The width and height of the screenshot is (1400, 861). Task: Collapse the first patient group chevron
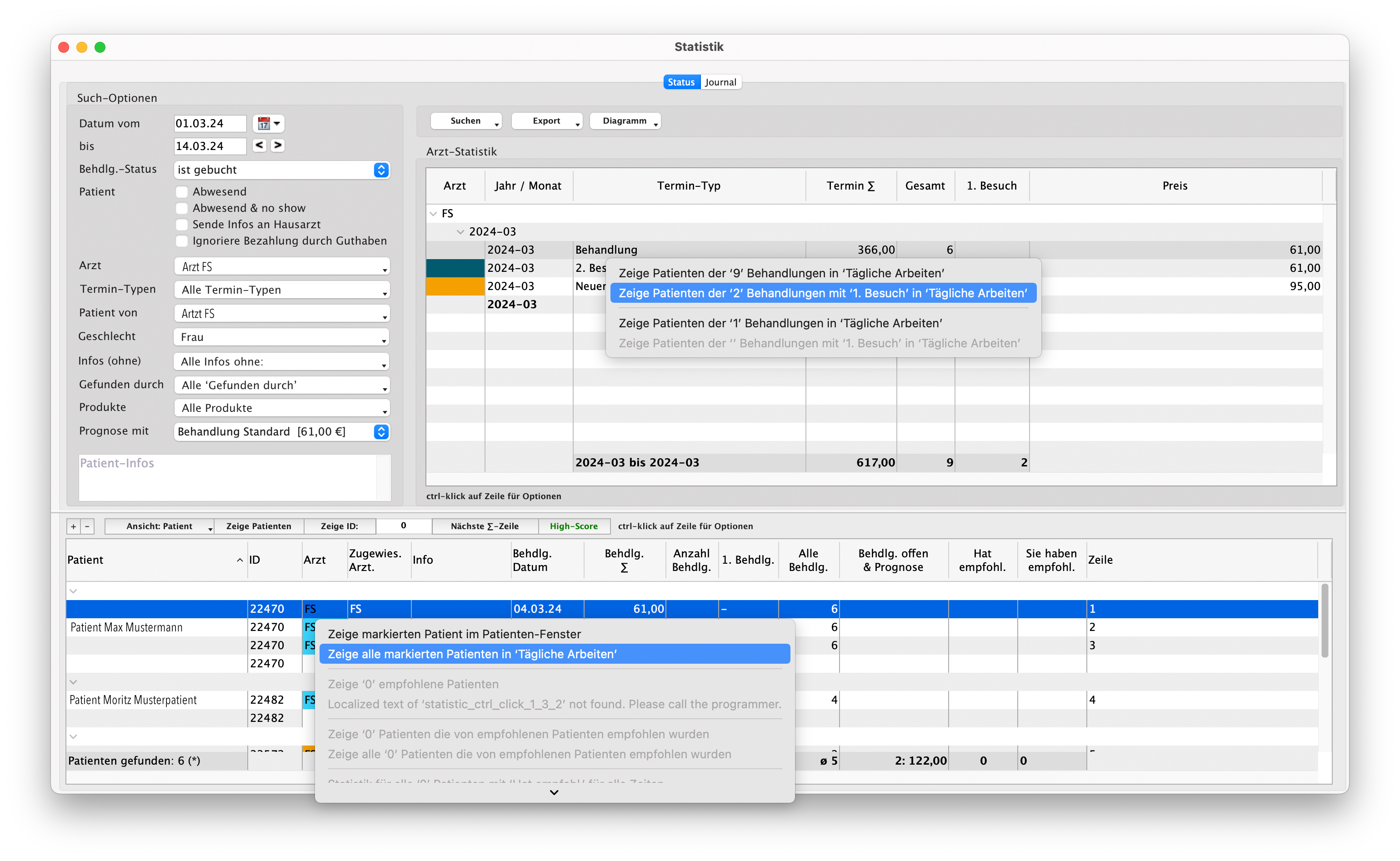coord(74,591)
